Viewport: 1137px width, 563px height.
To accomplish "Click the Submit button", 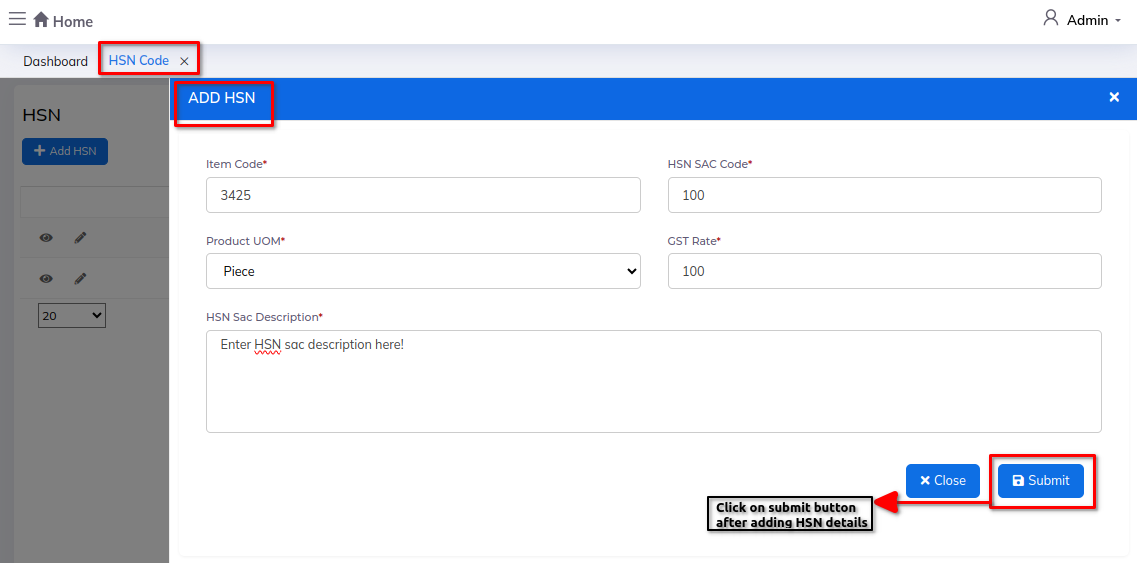I will point(1041,480).
